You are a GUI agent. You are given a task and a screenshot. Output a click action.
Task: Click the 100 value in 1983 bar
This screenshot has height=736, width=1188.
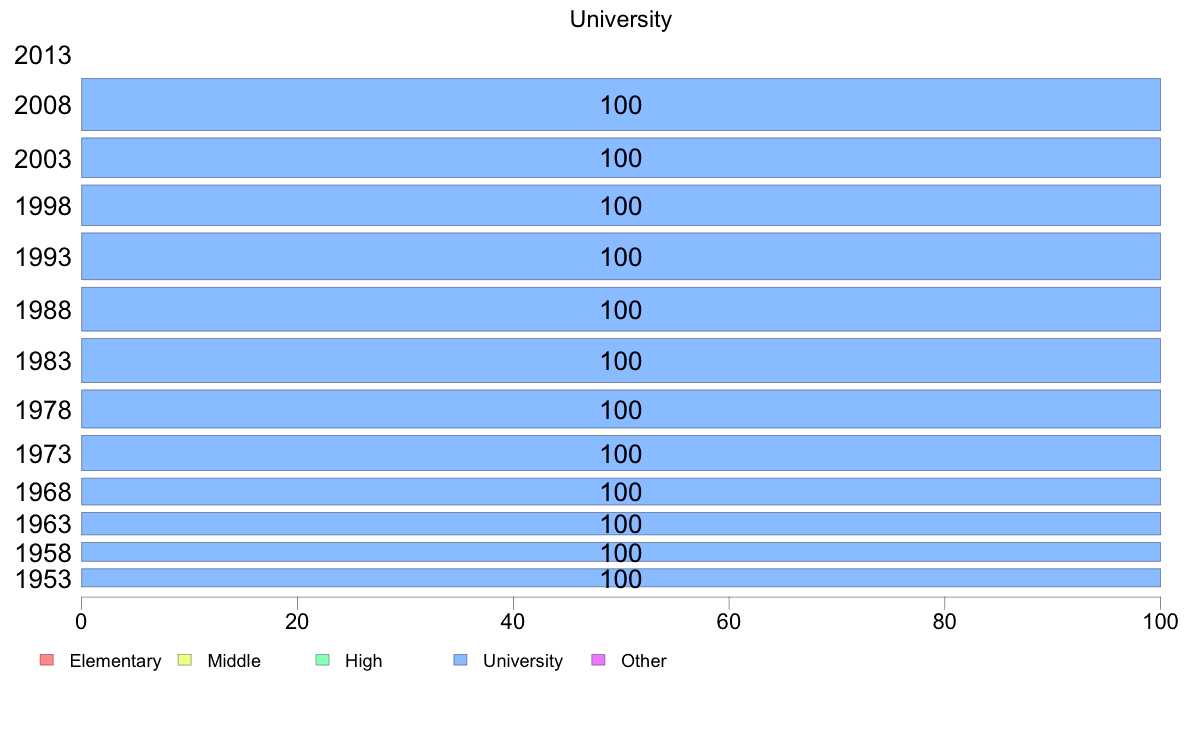coord(621,361)
